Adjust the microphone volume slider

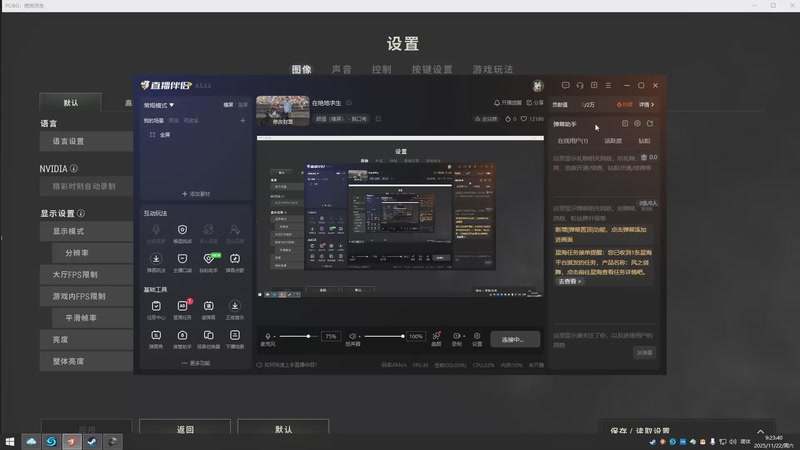[297, 336]
